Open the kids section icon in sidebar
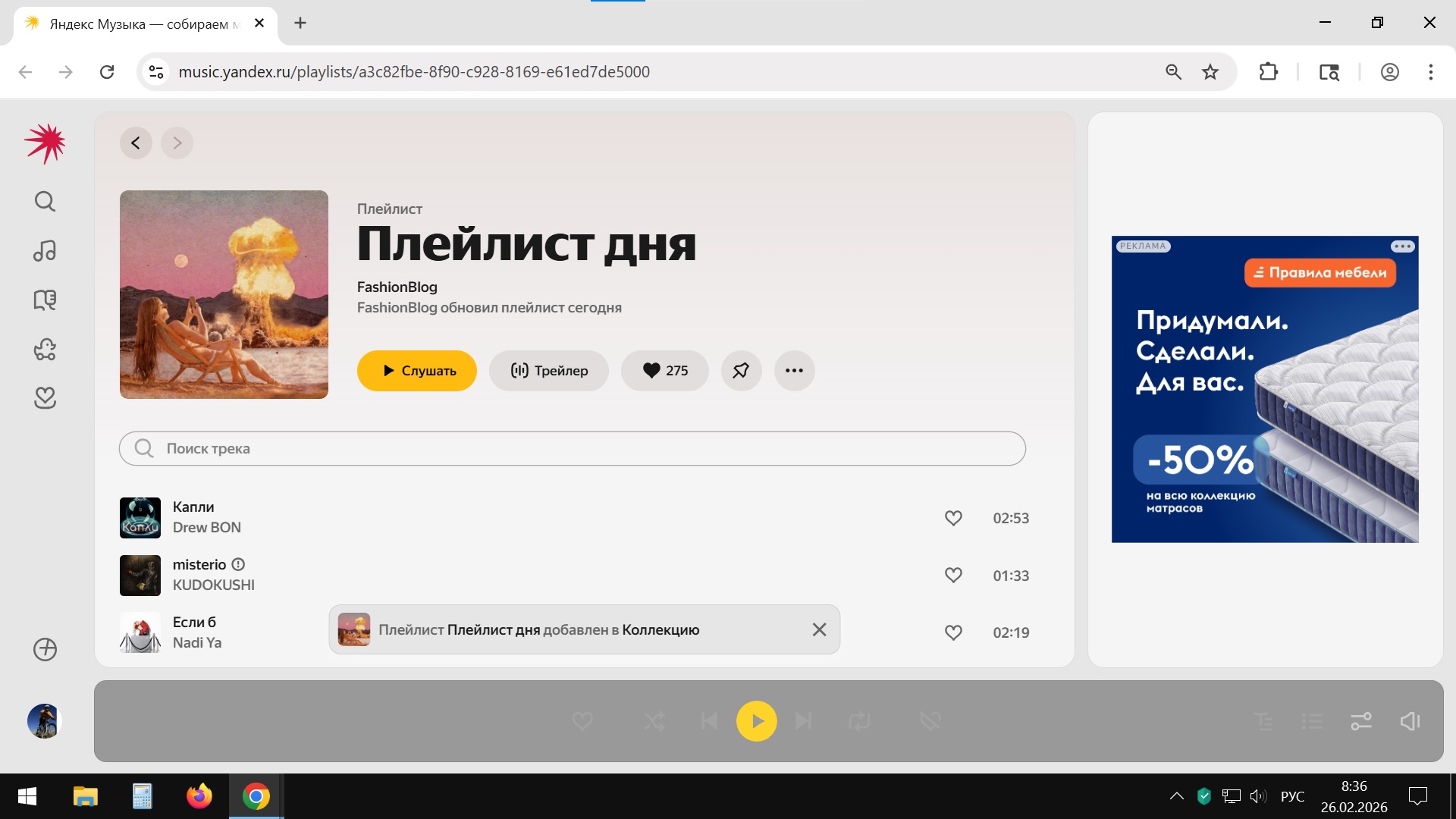Screen dimensions: 1456x819 pyautogui.click(x=45, y=350)
